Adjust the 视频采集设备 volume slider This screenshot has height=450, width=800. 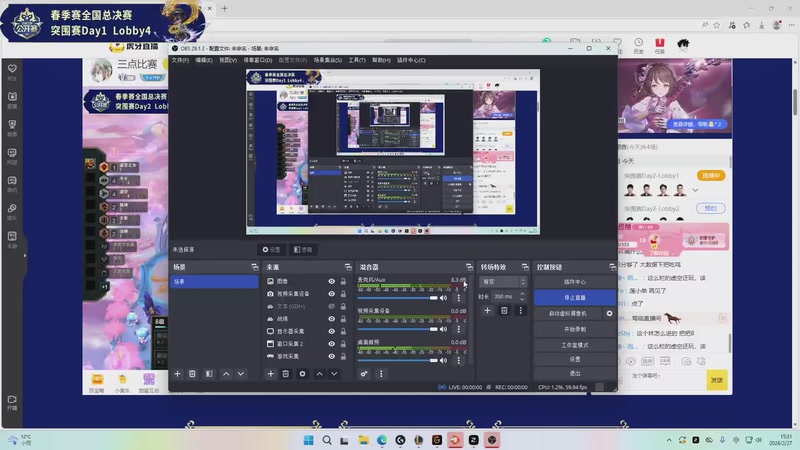pos(397,329)
